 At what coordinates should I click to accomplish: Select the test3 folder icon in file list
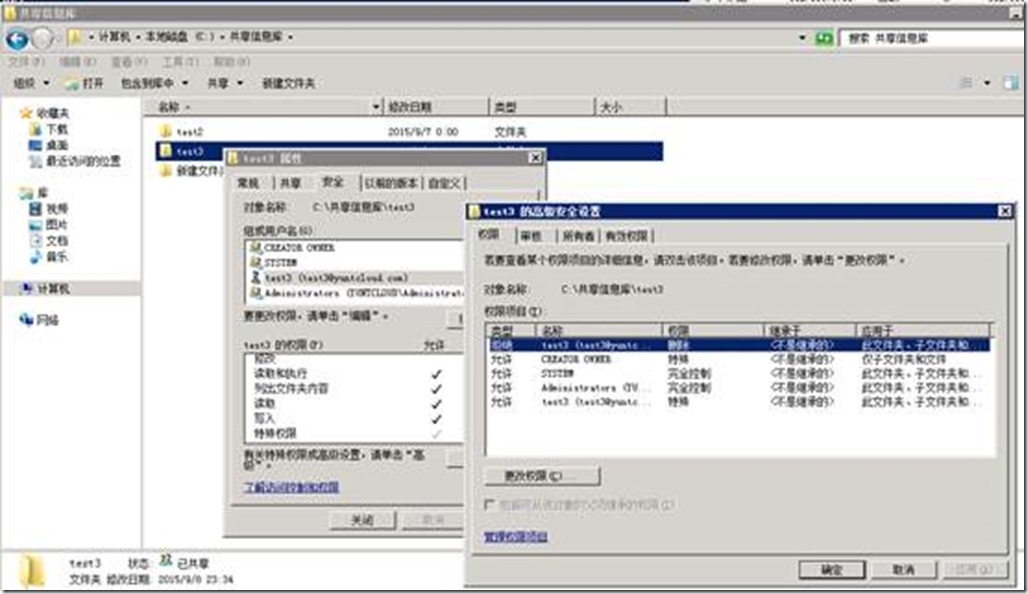click(x=166, y=151)
